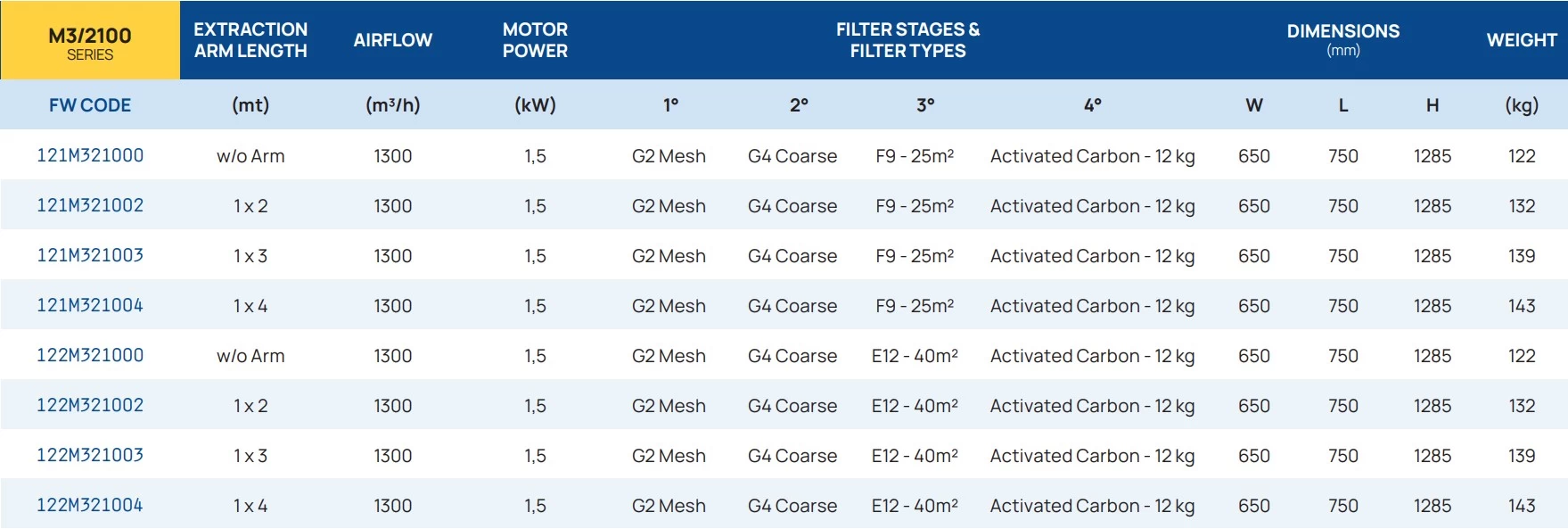Click the Extraction Arm Length column header
The width and height of the screenshot is (1568, 529).
(x=250, y=40)
